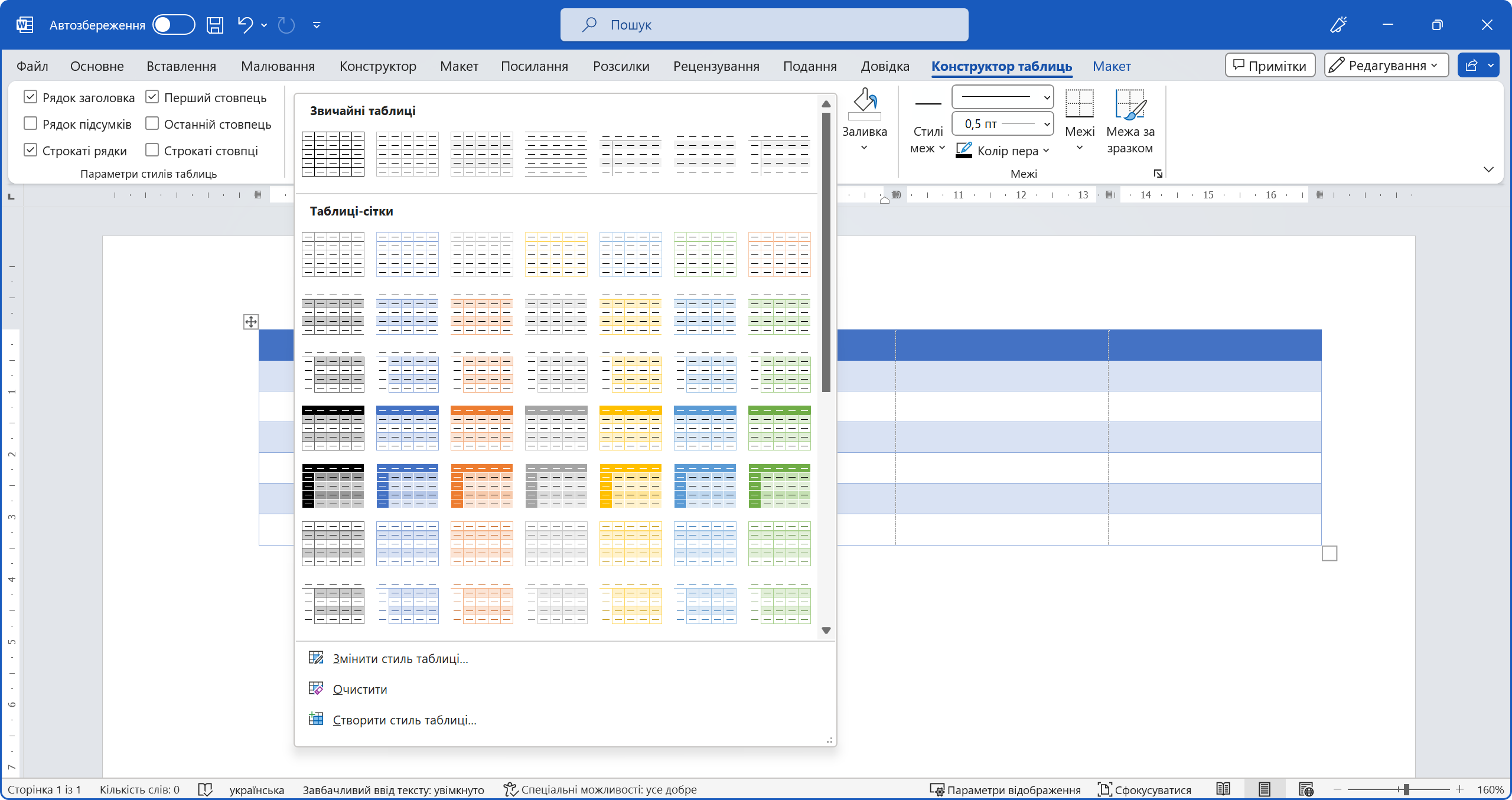Viewport: 1512px width, 800px height.
Task: Open the Вставлення ribbon tab
Action: (181, 66)
